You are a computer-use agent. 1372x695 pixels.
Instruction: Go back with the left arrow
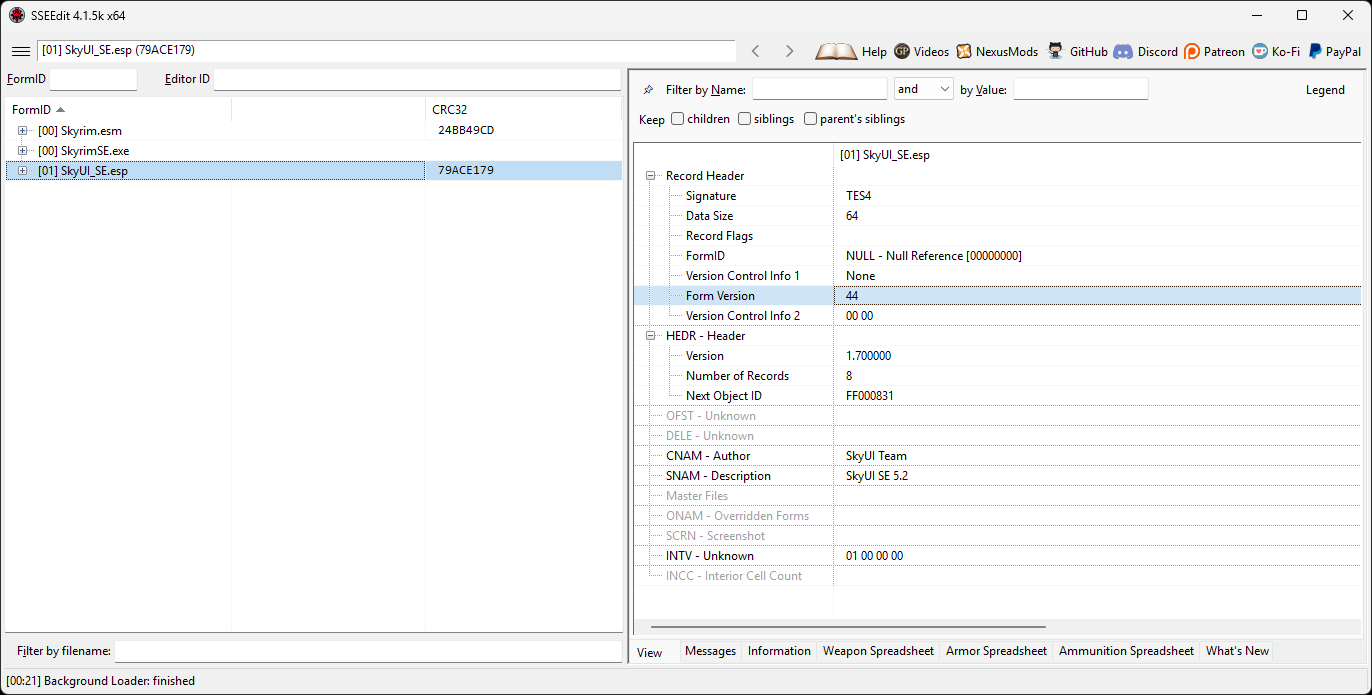tap(756, 51)
